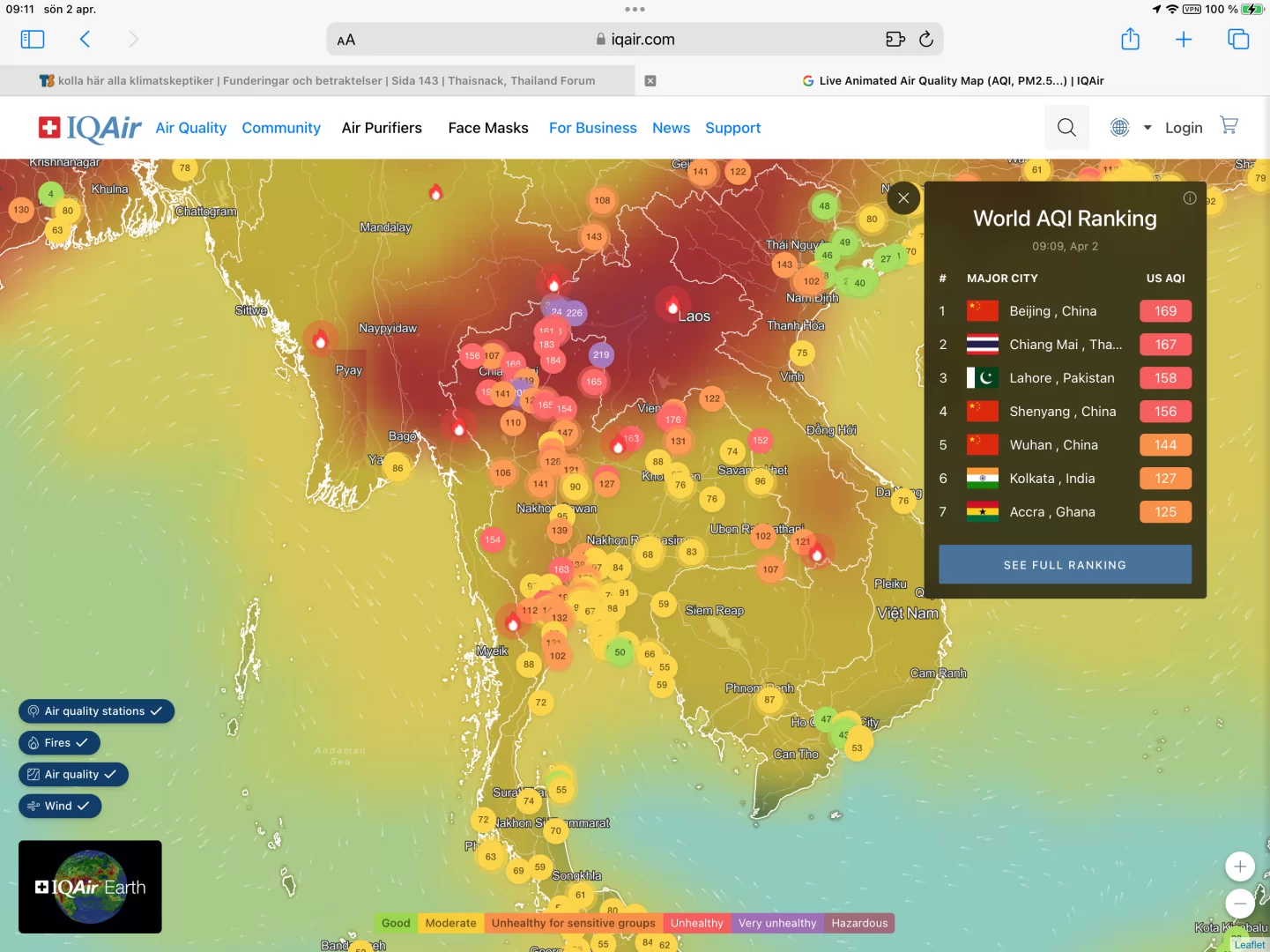Image resolution: width=1270 pixels, height=952 pixels.
Task: Click the info icon in World AQI Ranking
Action: click(1190, 198)
